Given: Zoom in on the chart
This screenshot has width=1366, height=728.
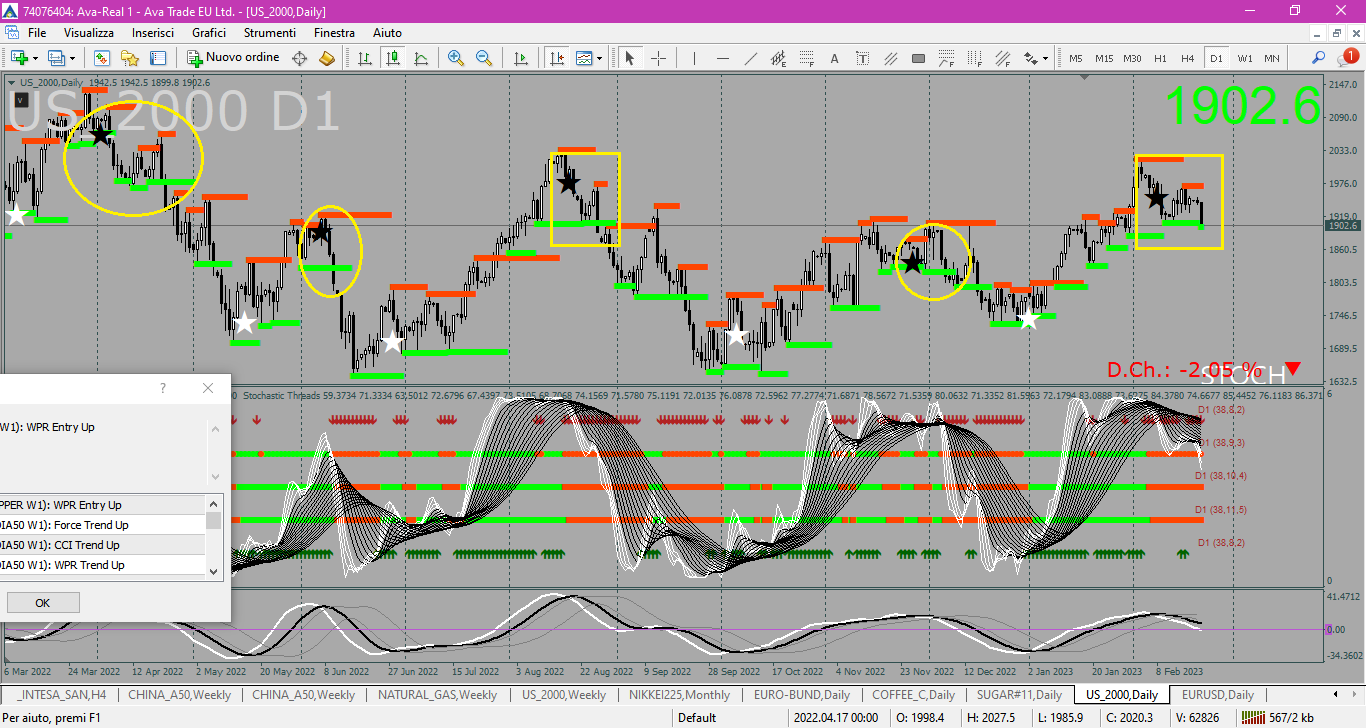Looking at the screenshot, I should tap(456, 58).
